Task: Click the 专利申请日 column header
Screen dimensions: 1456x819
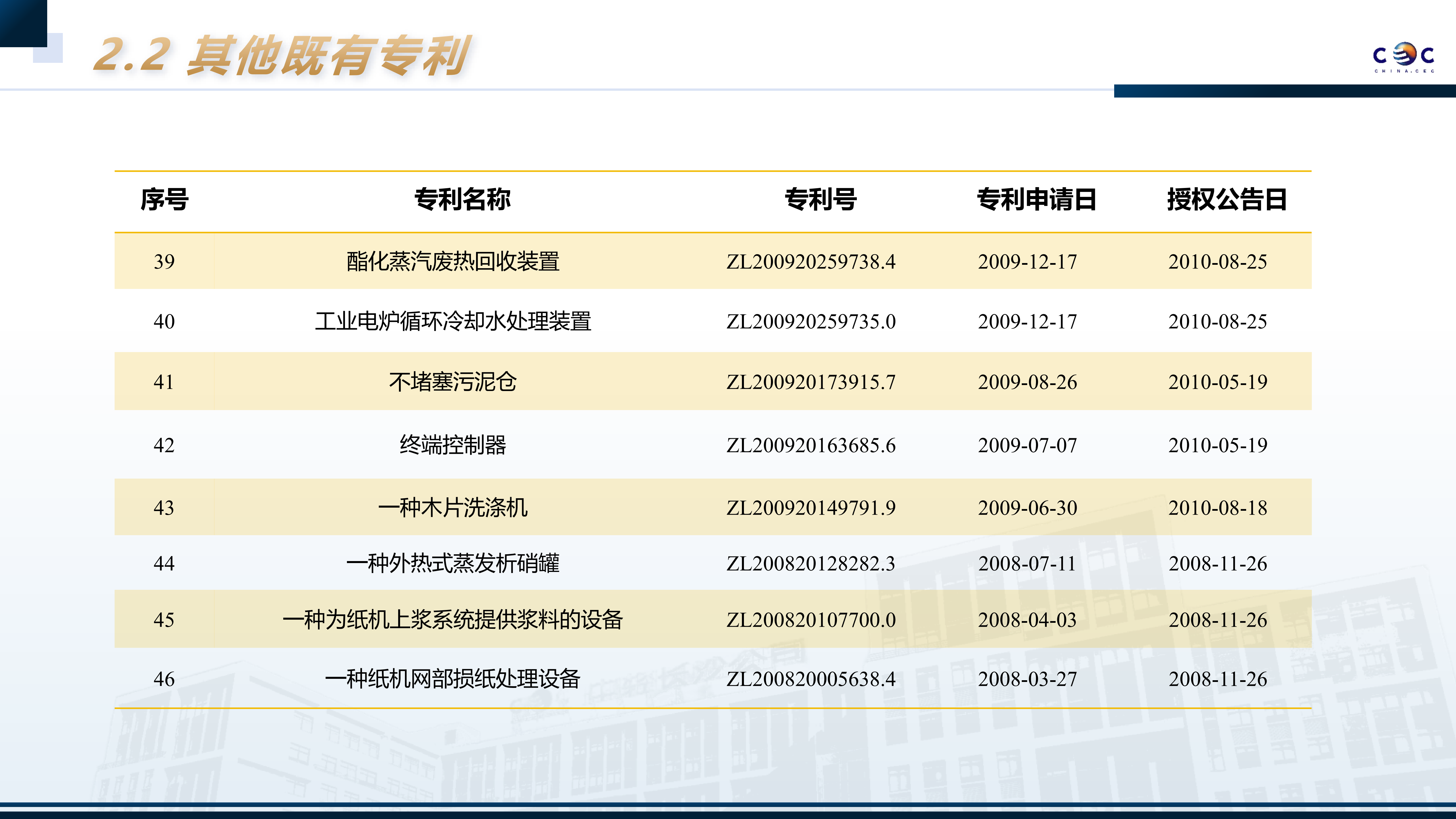Action: click(x=1037, y=200)
